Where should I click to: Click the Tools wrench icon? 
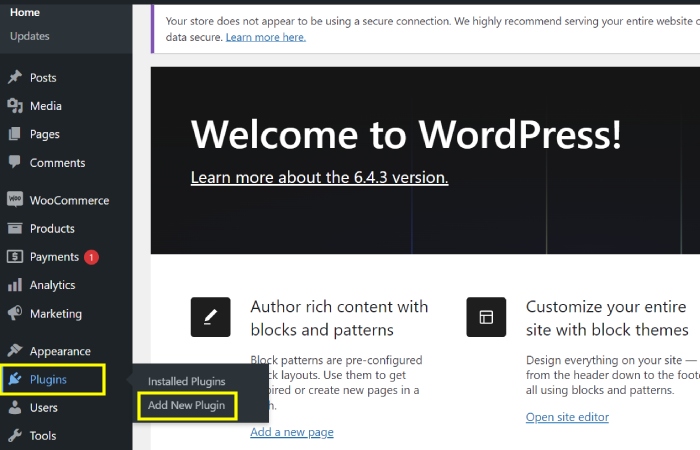coord(15,435)
